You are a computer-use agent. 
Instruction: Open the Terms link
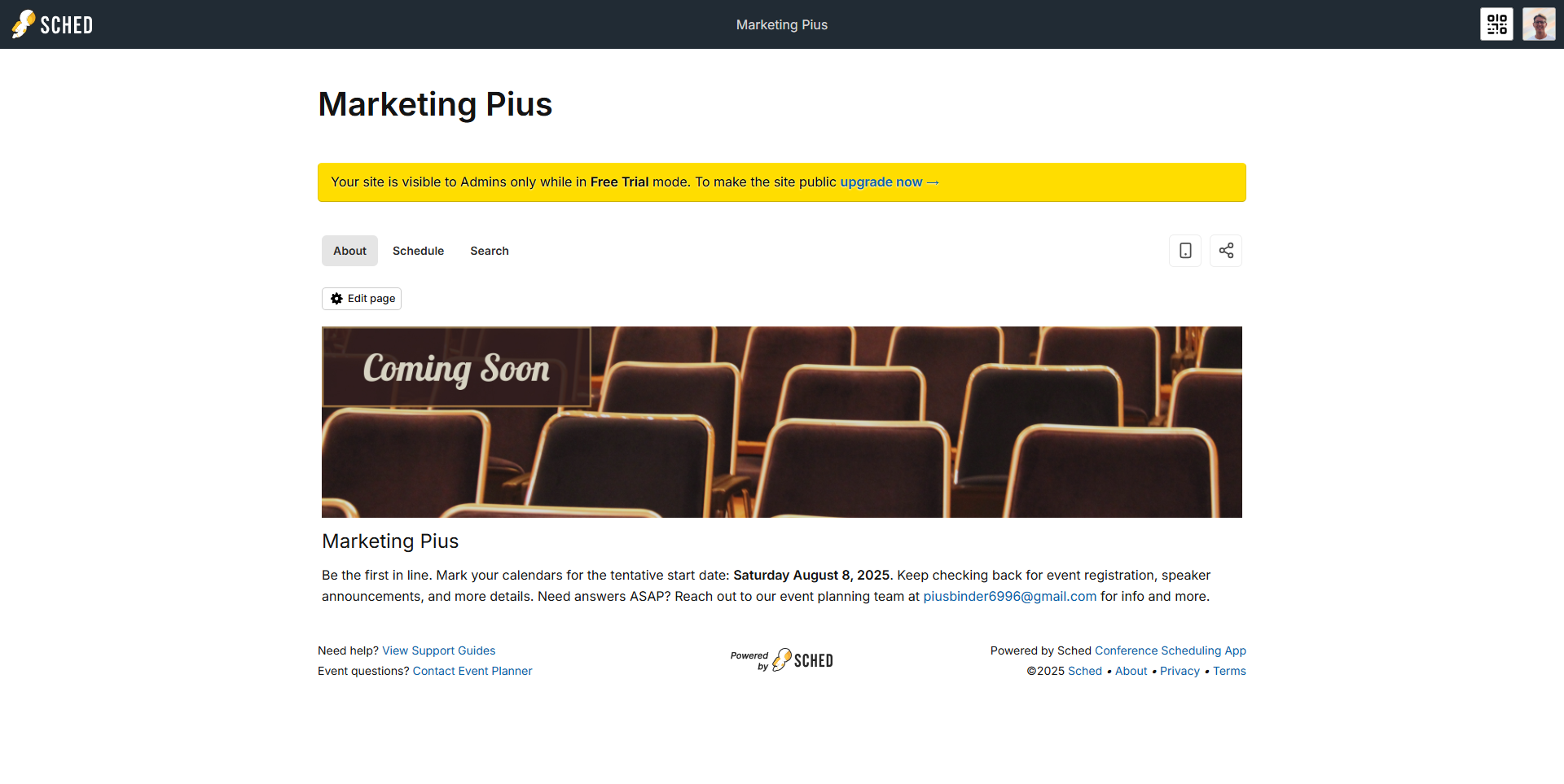point(1229,671)
